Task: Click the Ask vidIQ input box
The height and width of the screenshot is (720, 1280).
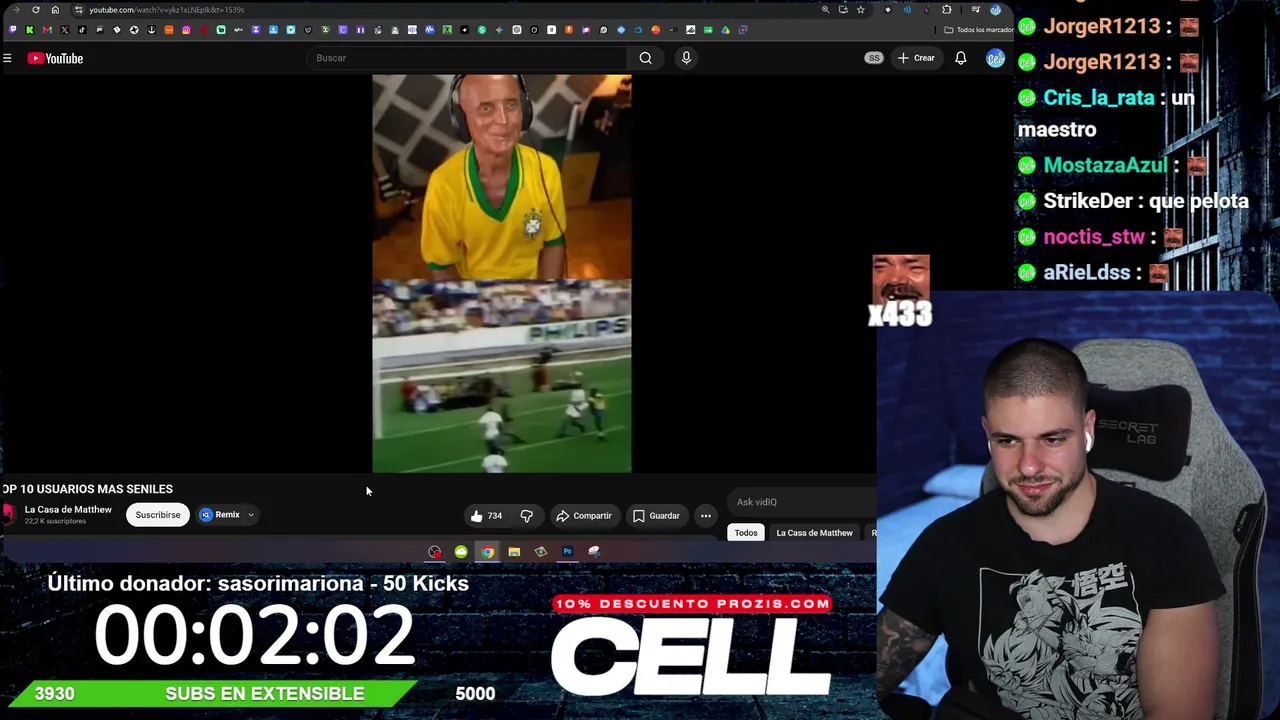Action: coord(800,502)
